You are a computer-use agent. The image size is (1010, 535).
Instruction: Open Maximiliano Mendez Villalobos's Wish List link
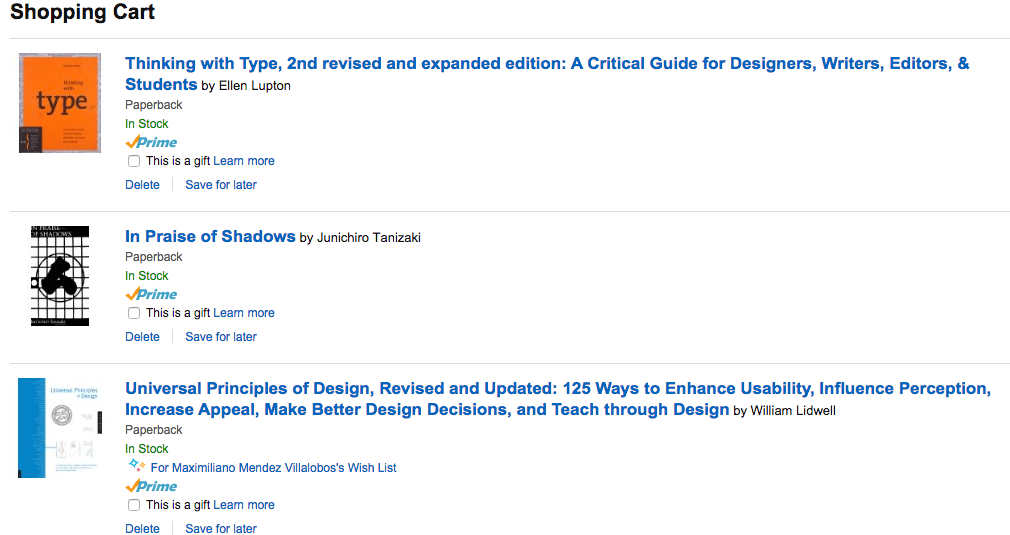[273, 467]
